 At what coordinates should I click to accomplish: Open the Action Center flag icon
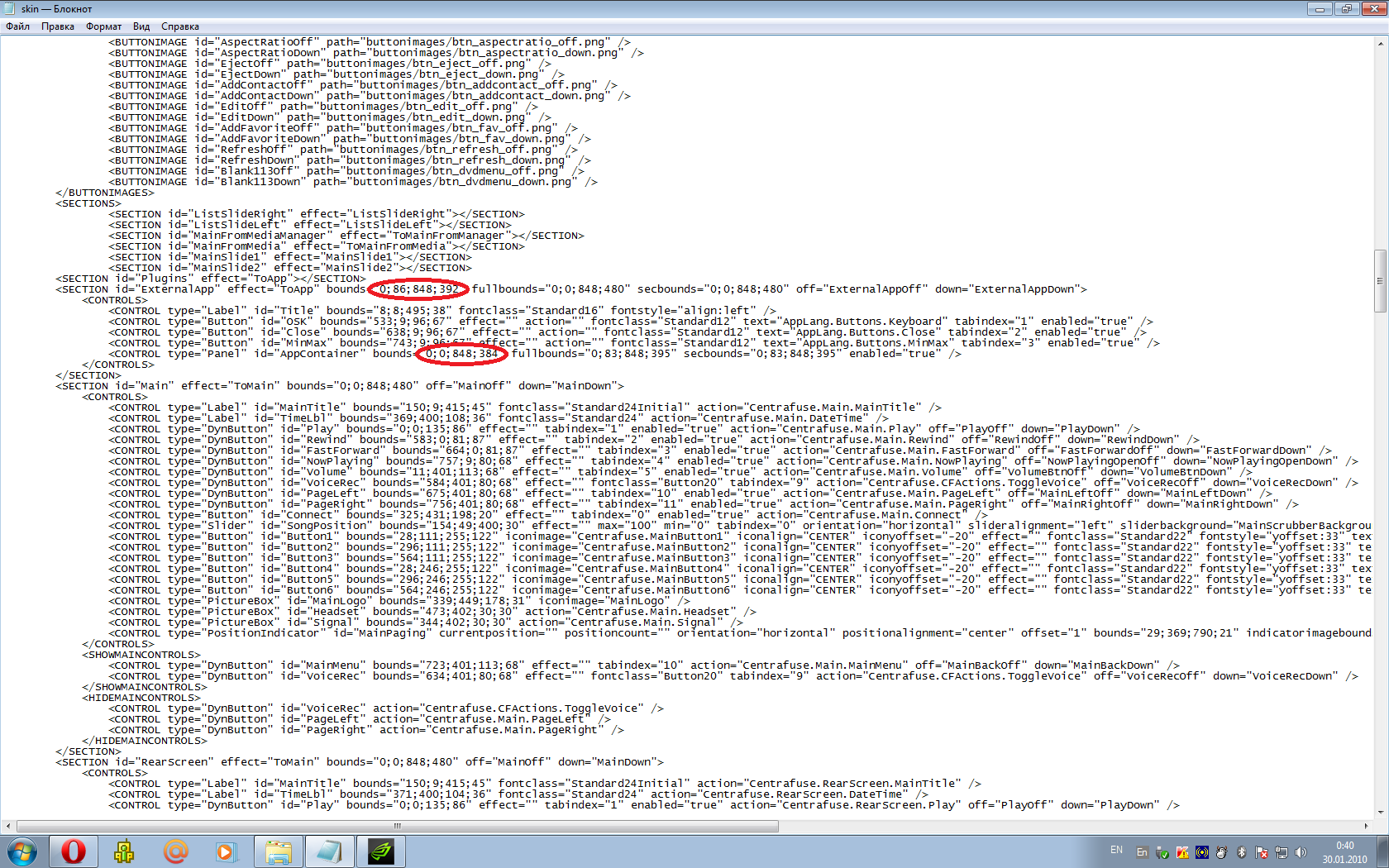pos(1262,852)
